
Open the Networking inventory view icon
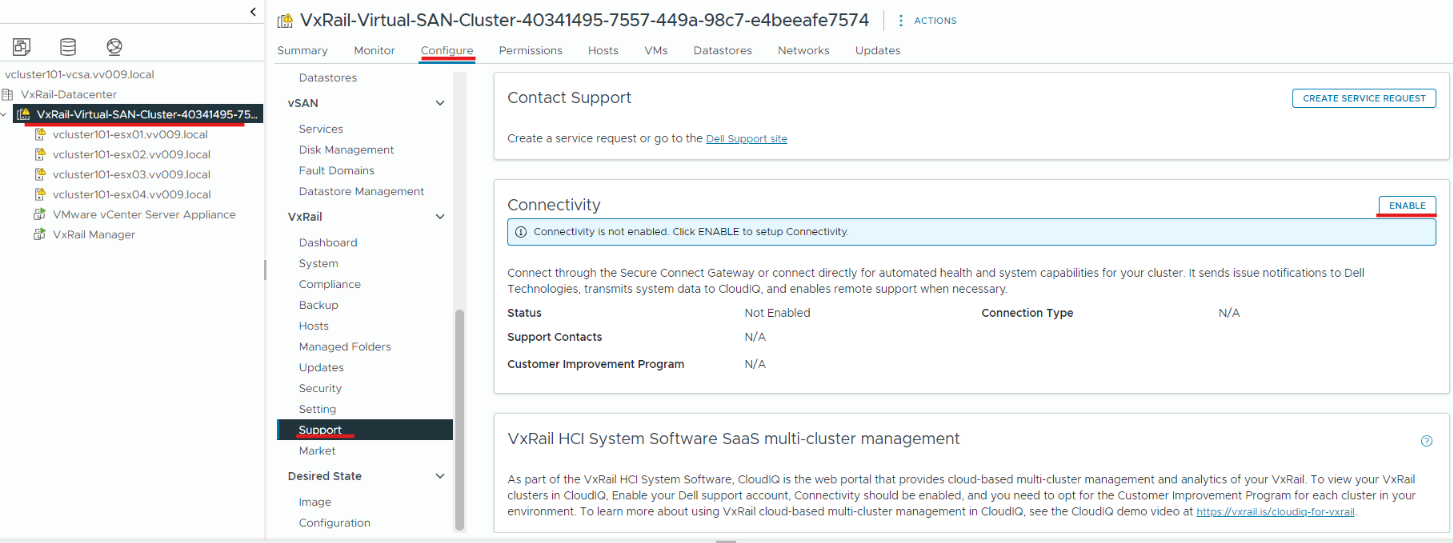[x=114, y=47]
